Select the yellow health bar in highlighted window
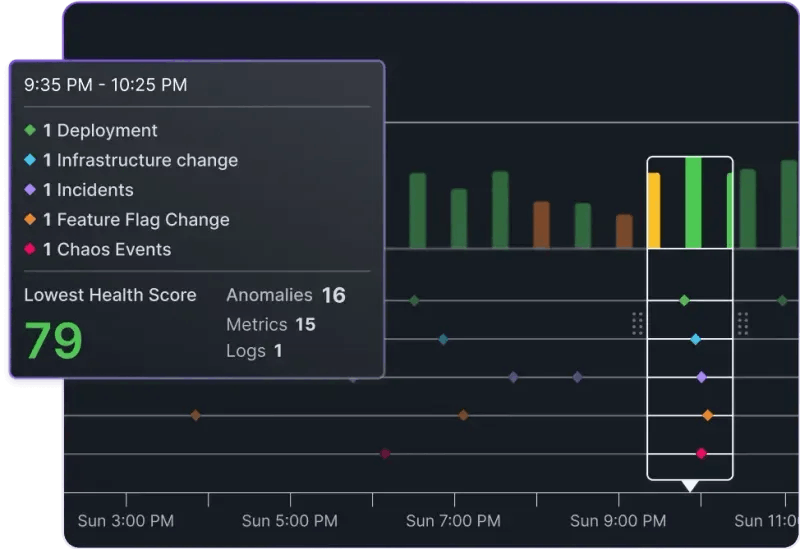This screenshot has height=549, width=800. tap(654, 211)
